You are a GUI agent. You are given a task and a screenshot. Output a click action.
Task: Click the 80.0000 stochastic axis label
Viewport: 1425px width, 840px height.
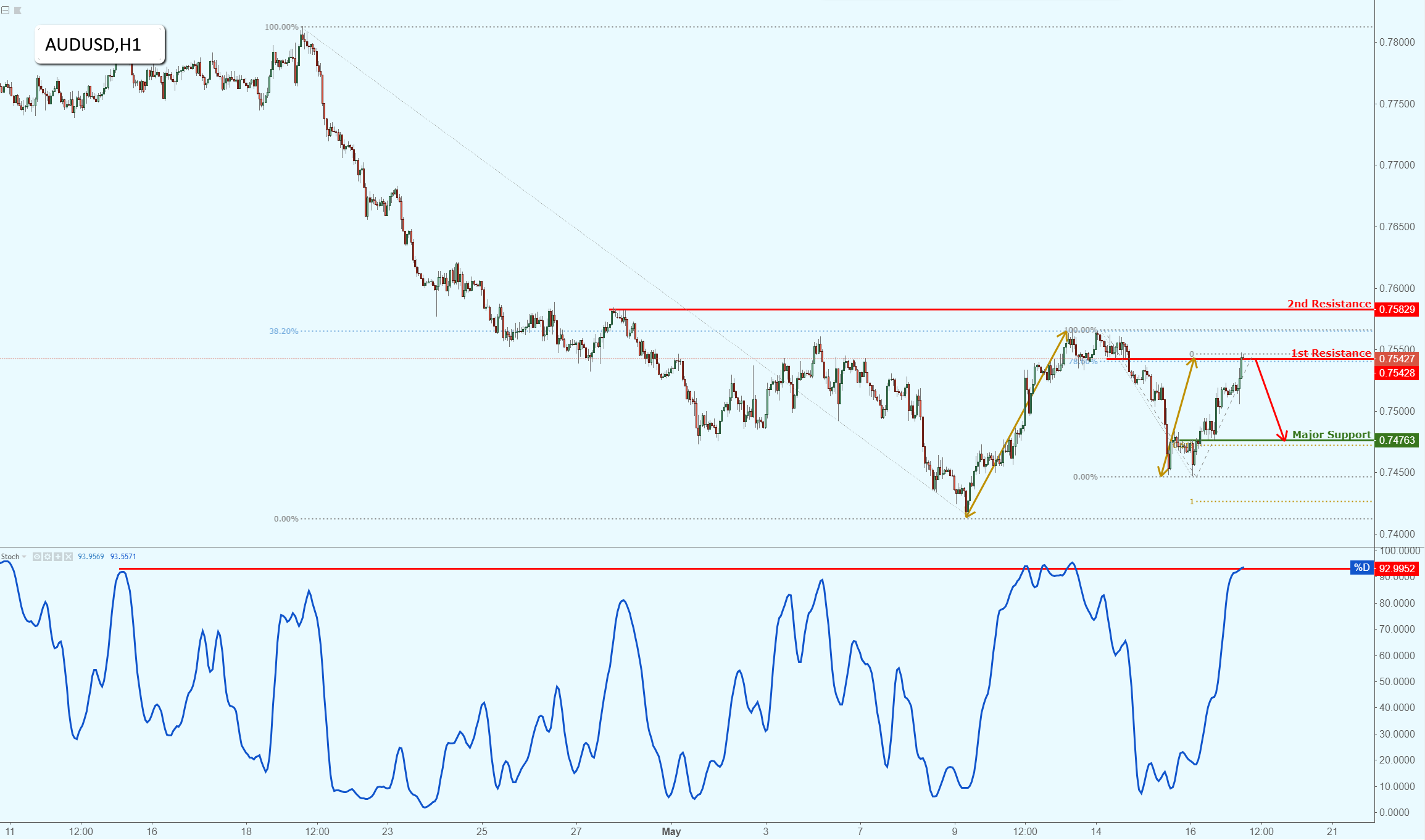1397,603
